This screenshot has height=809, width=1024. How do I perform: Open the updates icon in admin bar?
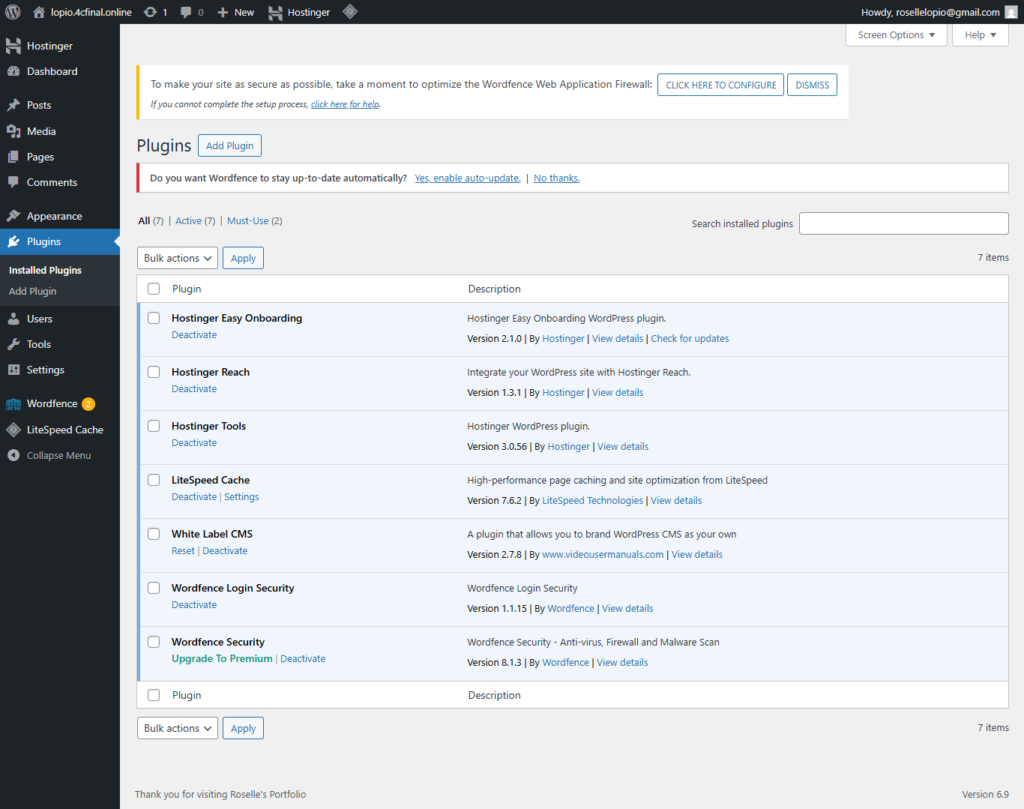150,12
